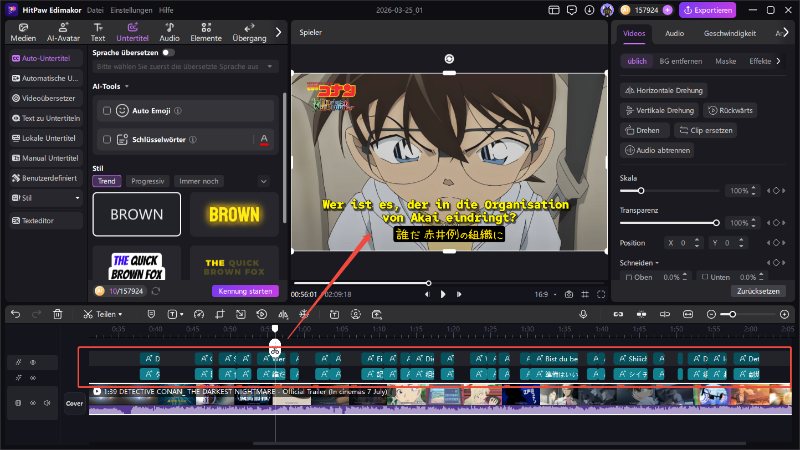Switch to the Geschwindigkeit tab
Screen dimensions: 800x450
[x=729, y=32]
